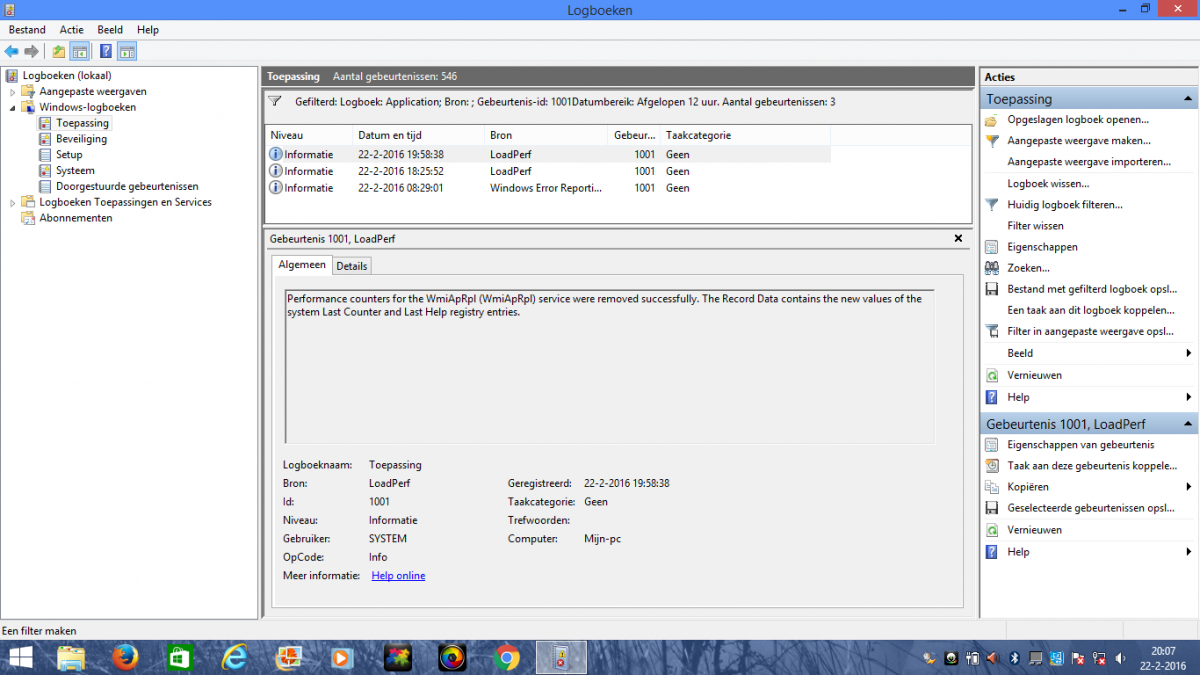Image resolution: width=1200 pixels, height=675 pixels.
Task: Collapse the Gebeurtenis 1001, LoadPerf actions section
Action: pos(1187,424)
